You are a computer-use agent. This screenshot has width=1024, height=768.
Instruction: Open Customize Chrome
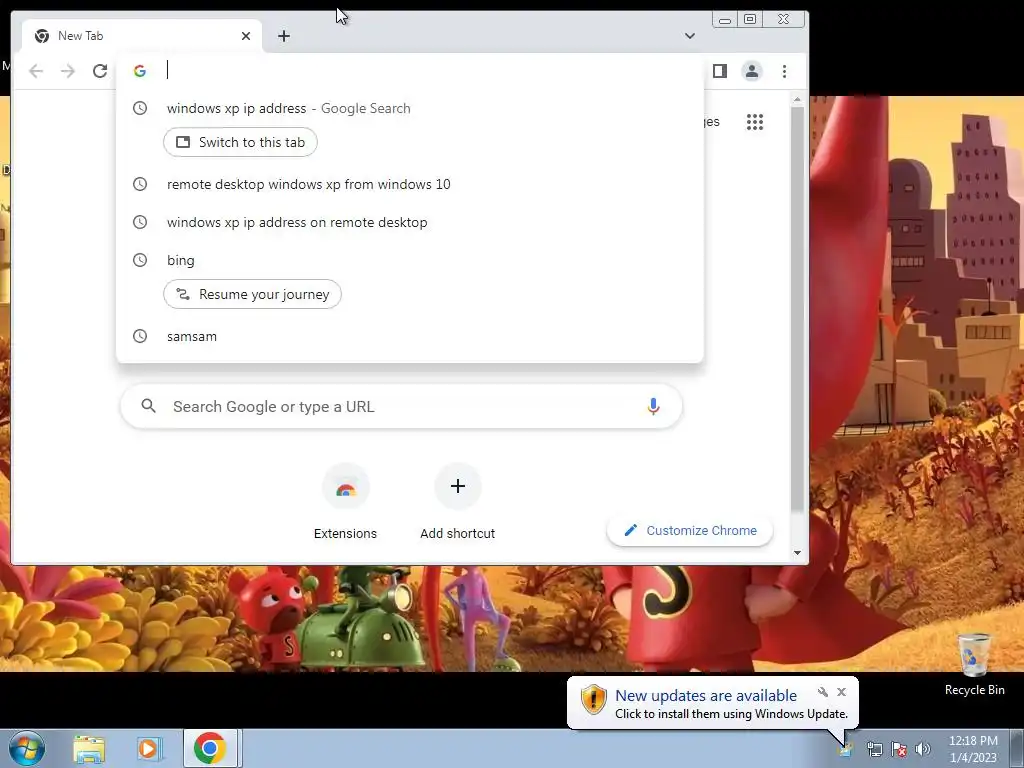[690, 530]
